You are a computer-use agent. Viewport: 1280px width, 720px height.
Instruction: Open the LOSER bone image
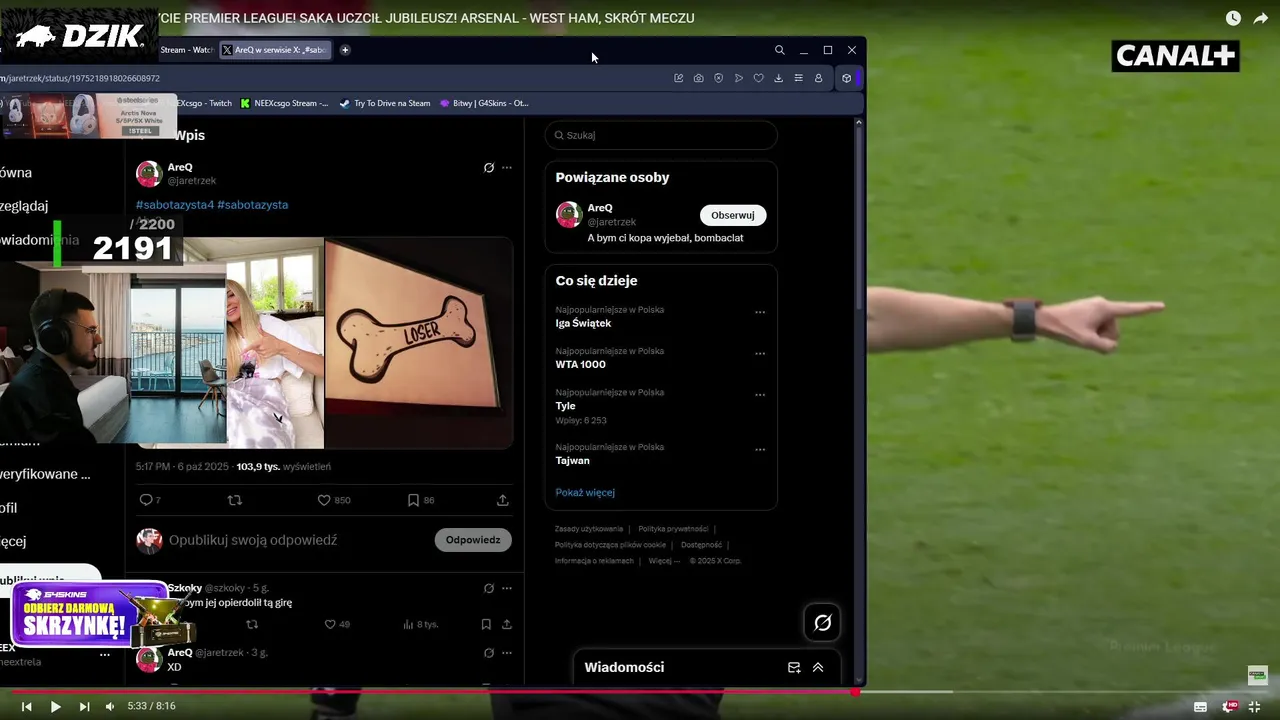pyautogui.click(x=419, y=343)
